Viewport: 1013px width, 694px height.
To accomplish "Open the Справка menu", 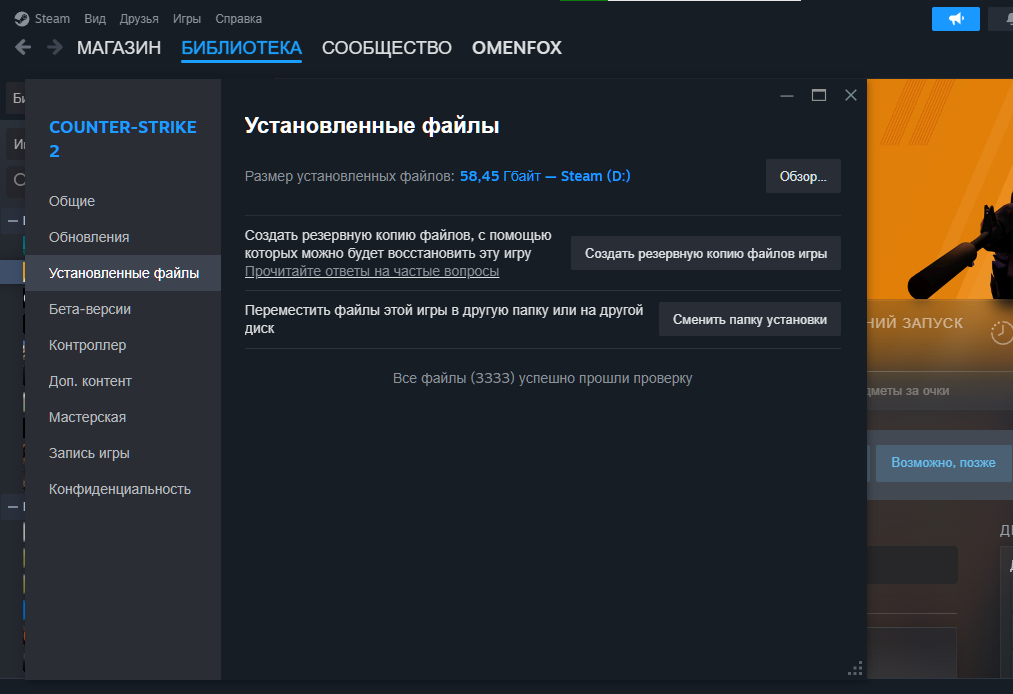I will pyautogui.click(x=238, y=19).
